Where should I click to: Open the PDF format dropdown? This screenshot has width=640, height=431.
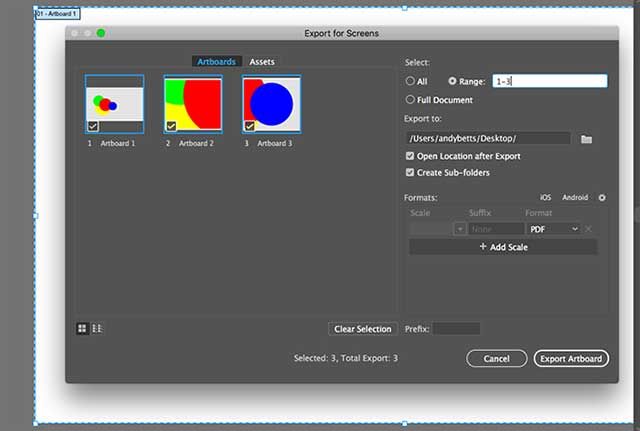click(x=554, y=229)
